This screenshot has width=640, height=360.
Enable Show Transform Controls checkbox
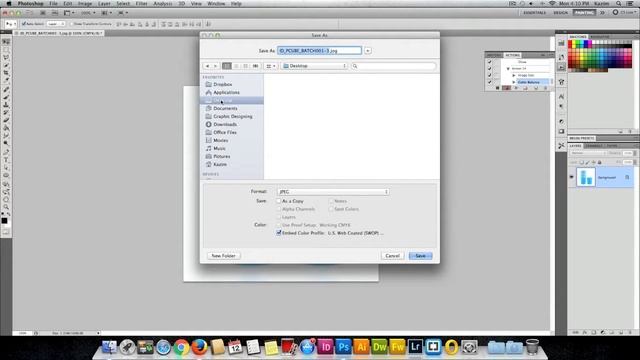point(71,24)
